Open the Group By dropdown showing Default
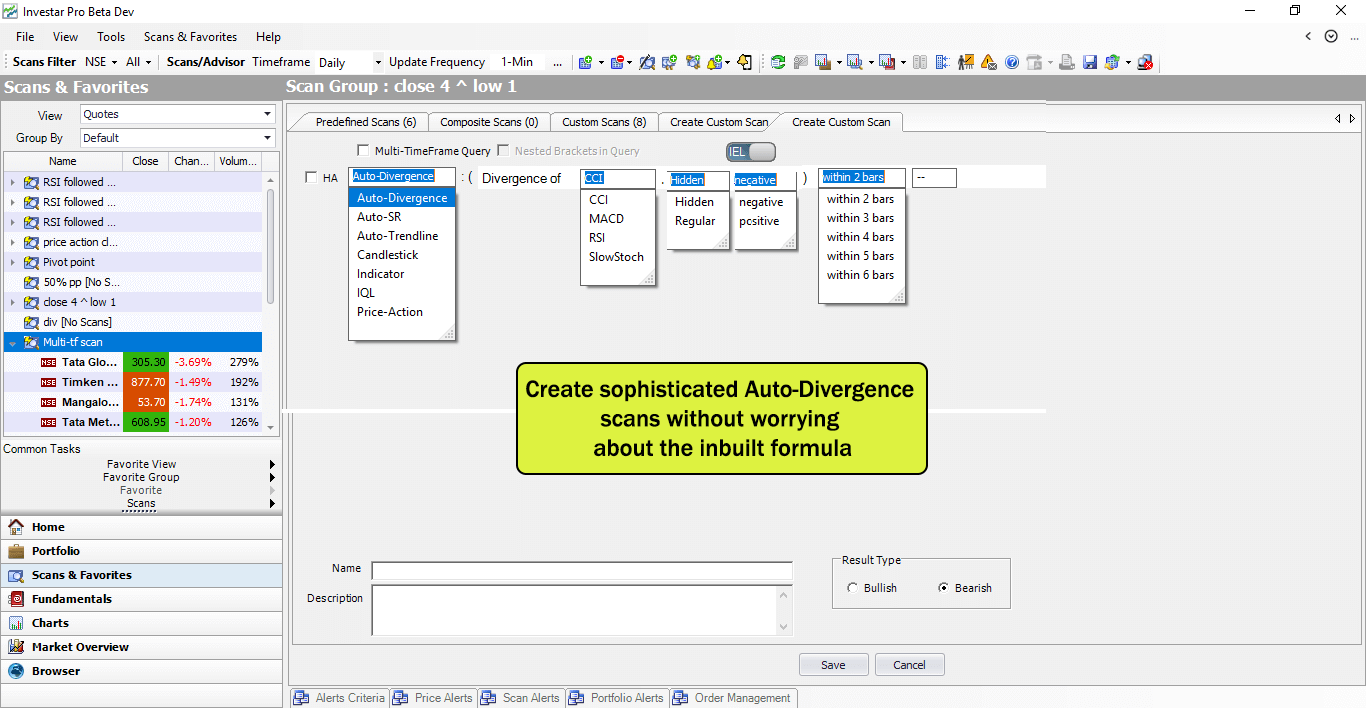 [177, 138]
